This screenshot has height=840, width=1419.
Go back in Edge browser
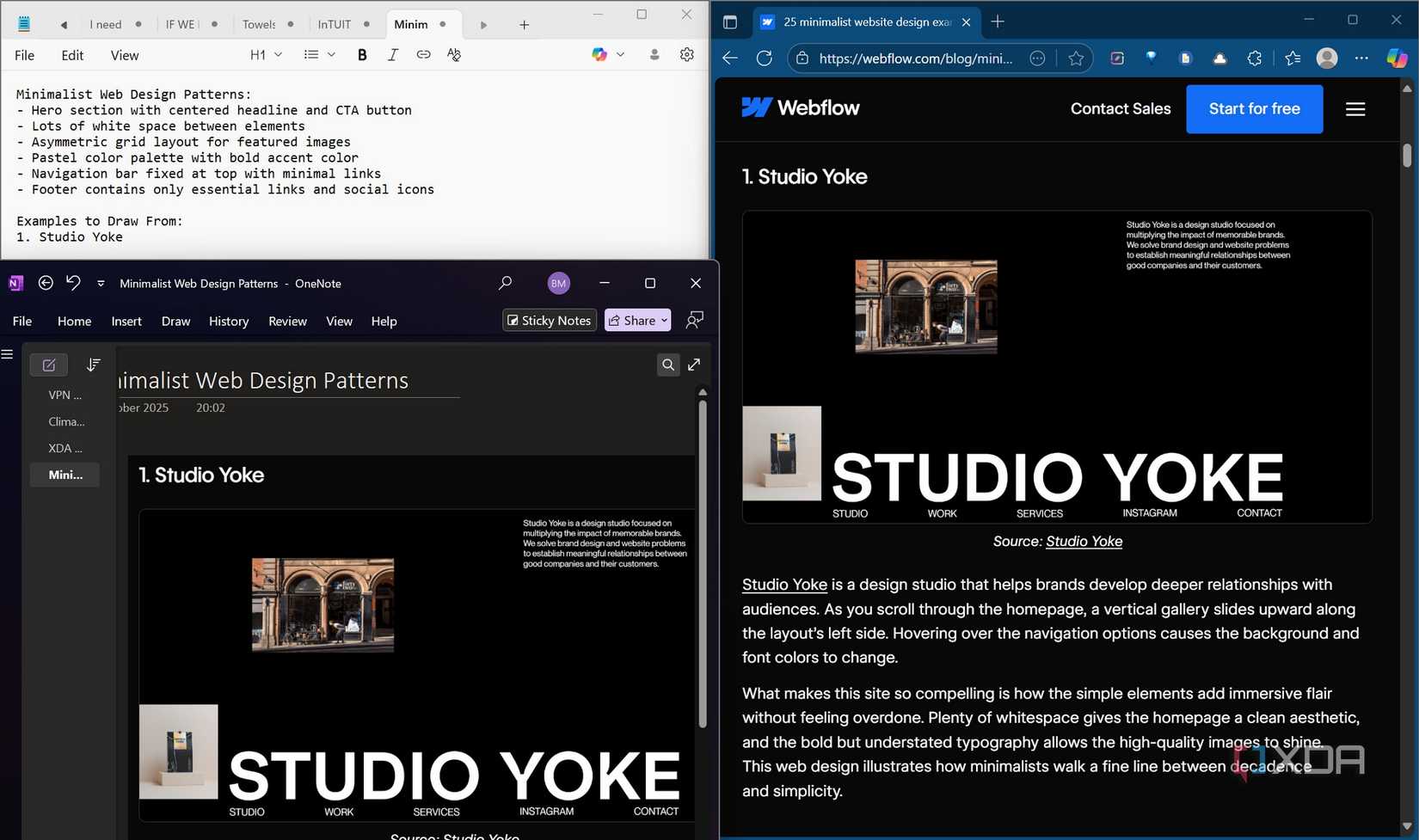click(730, 58)
